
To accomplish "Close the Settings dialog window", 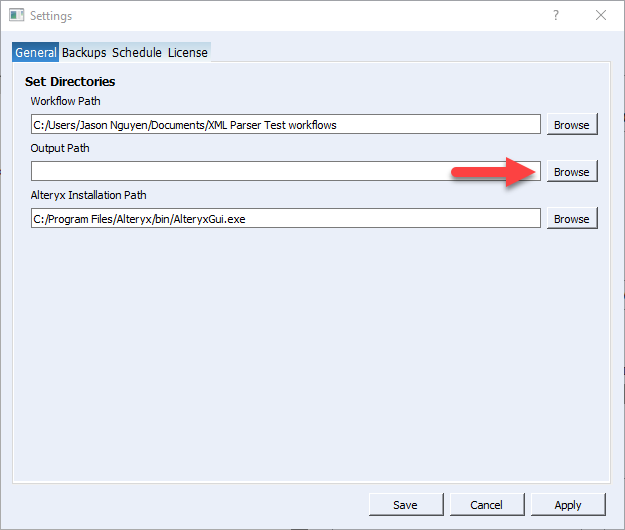I will click(x=600, y=16).
